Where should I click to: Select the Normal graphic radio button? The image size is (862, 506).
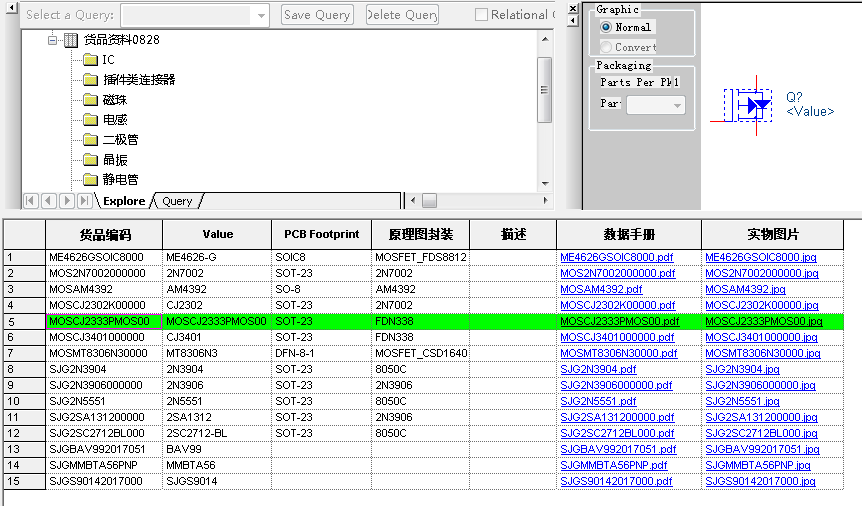606,27
